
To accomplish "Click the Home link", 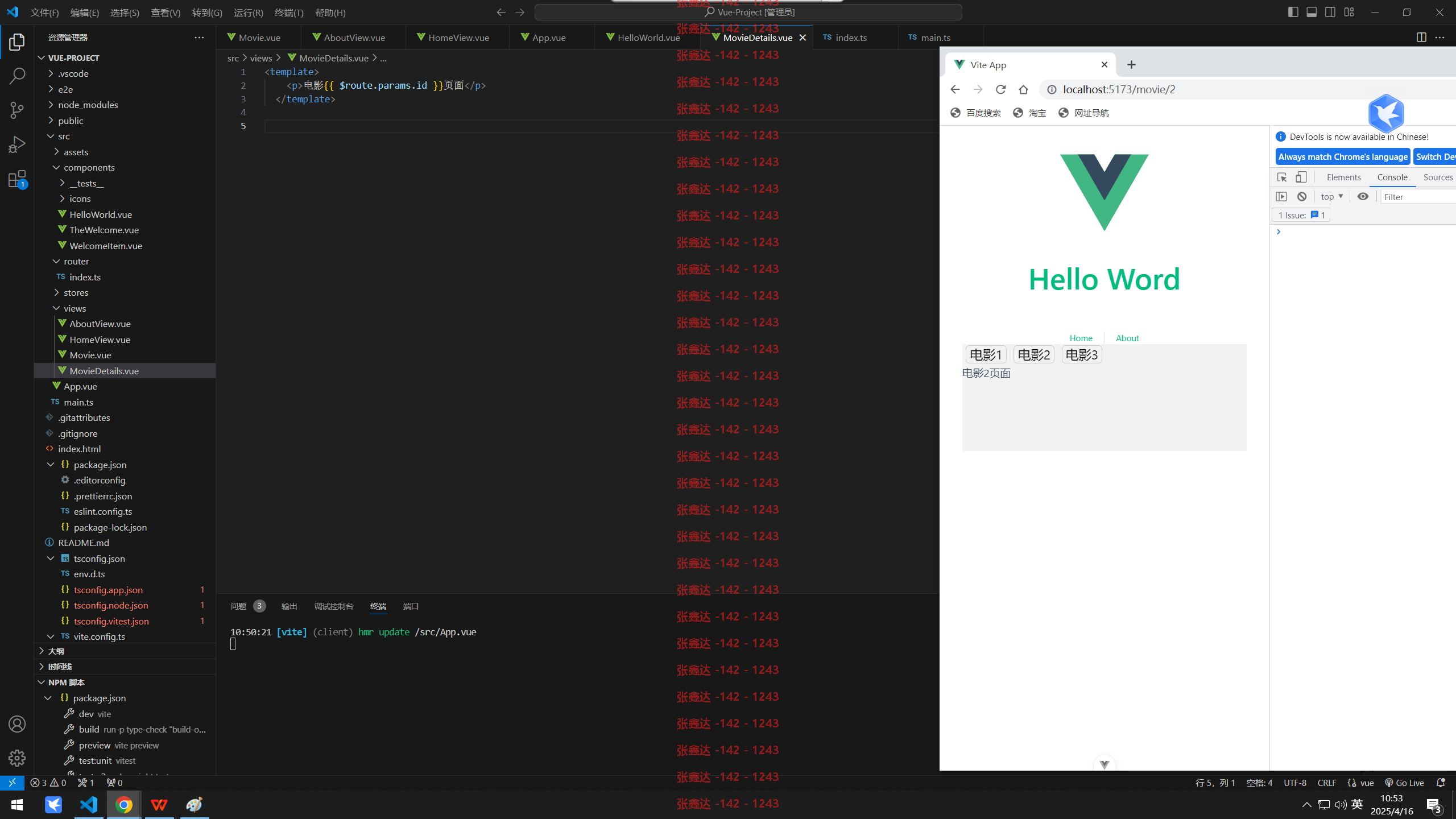I will [x=1081, y=338].
